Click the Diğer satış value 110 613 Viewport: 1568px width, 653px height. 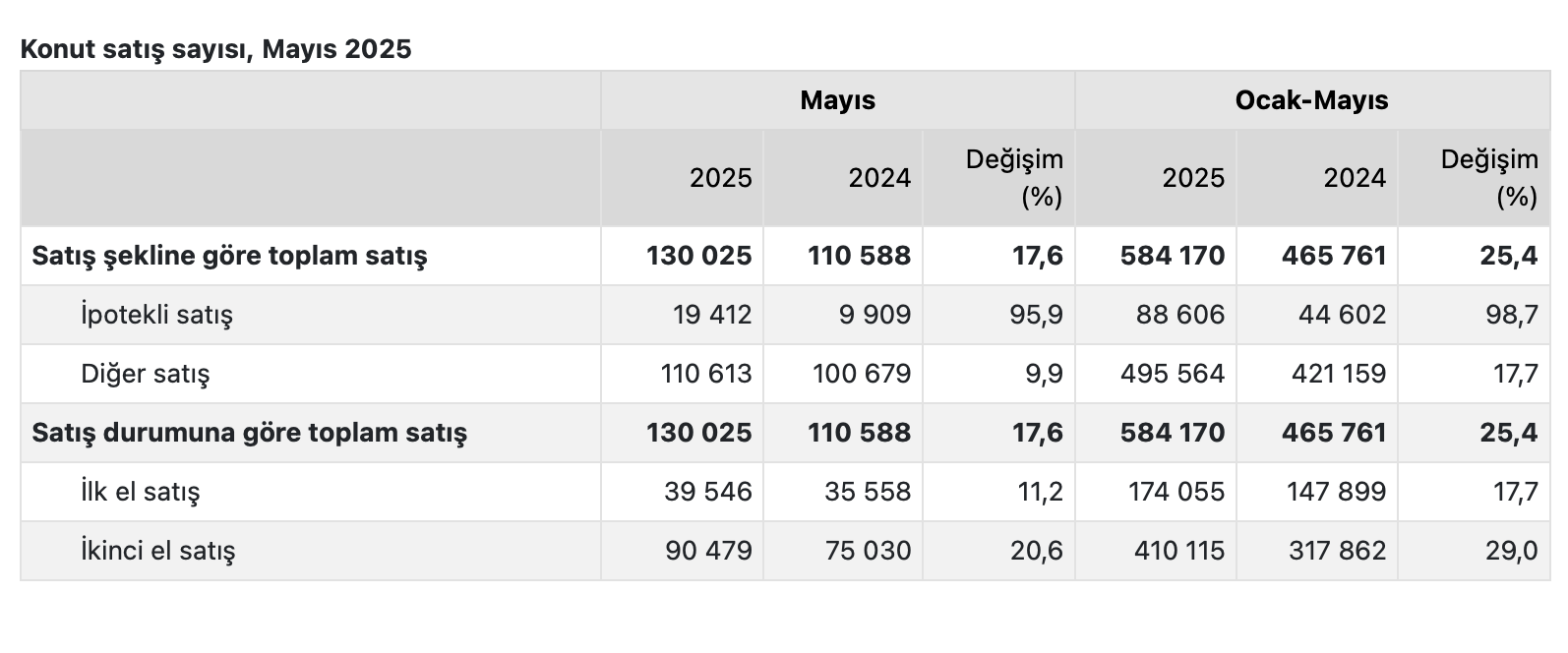coord(706,374)
